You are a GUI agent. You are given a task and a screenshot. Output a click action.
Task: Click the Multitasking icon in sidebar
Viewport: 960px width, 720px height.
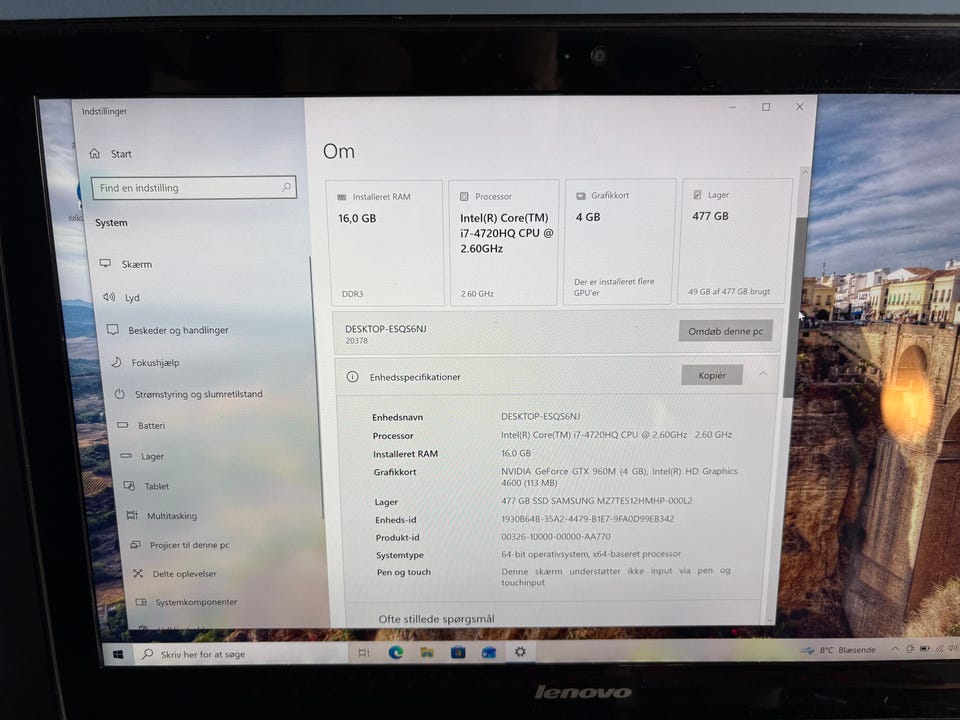click(132, 515)
